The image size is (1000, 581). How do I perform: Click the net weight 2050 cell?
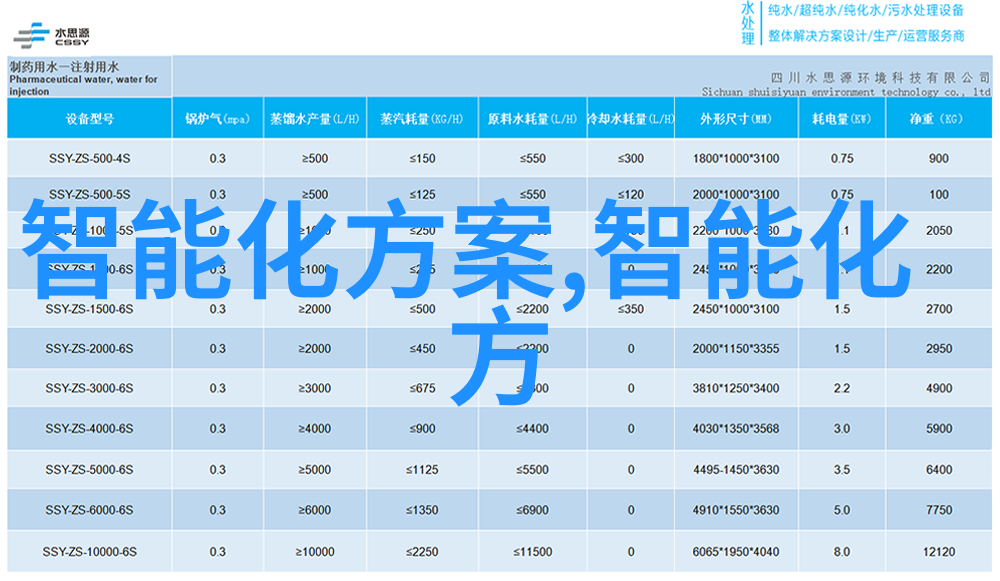pyautogui.click(x=939, y=231)
